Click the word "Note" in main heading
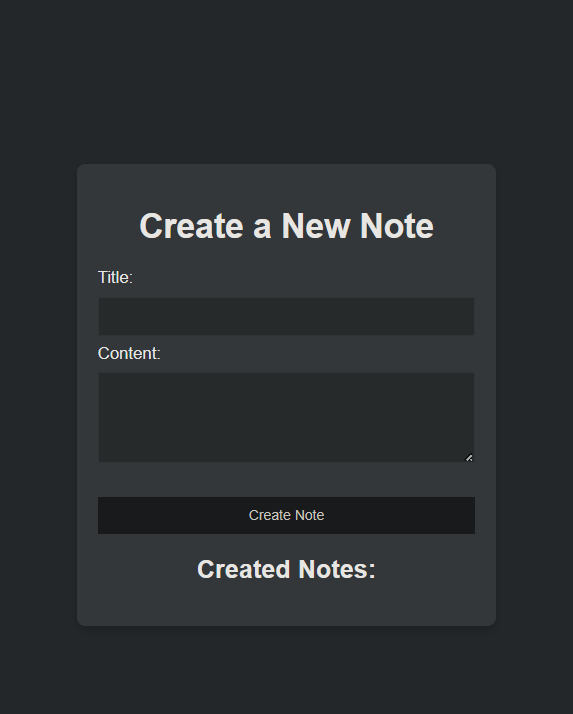Viewport: 573px width, 714px height. click(397, 226)
